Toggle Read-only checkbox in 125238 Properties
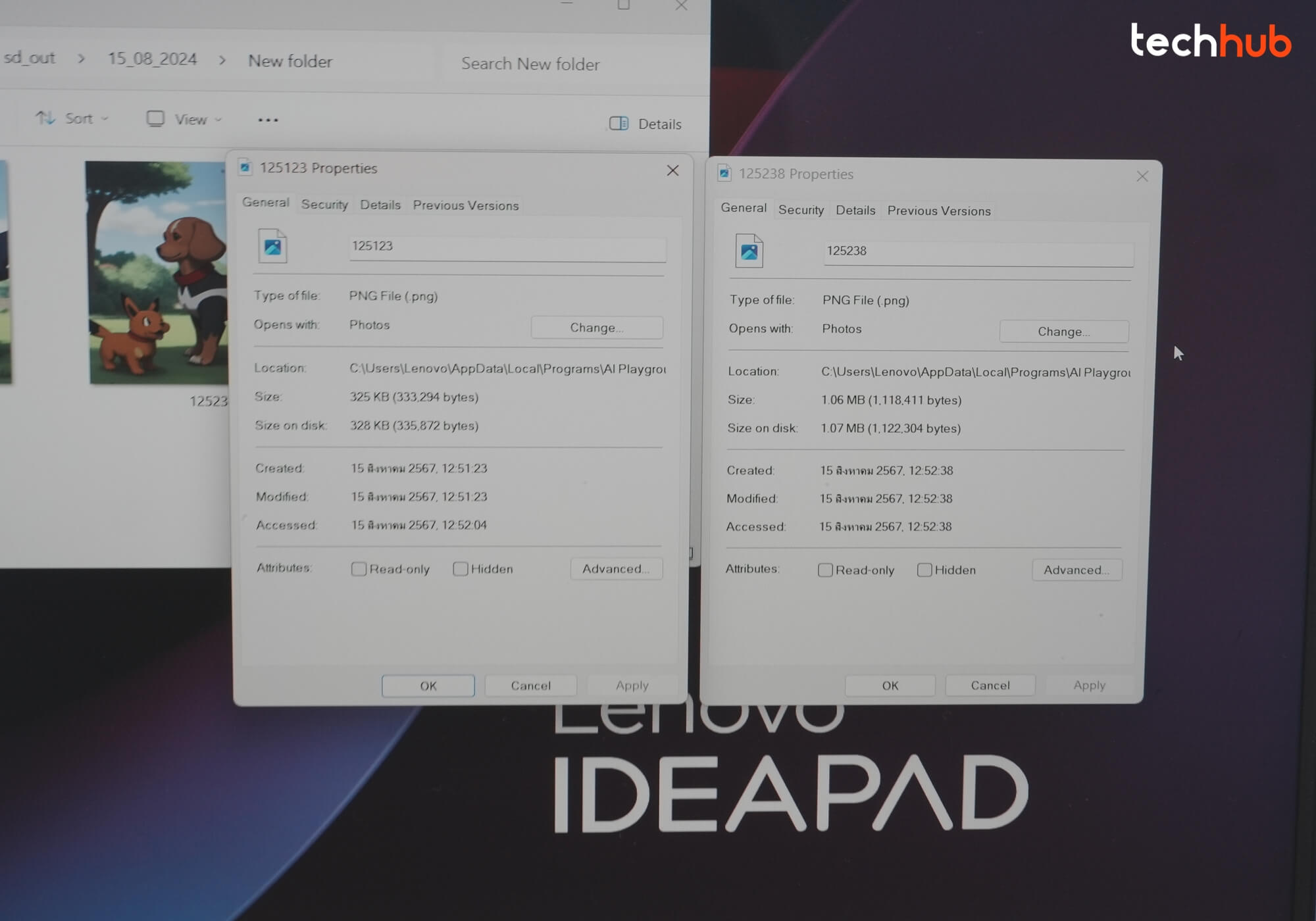This screenshot has width=1316, height=921. [x=825, y=570]
